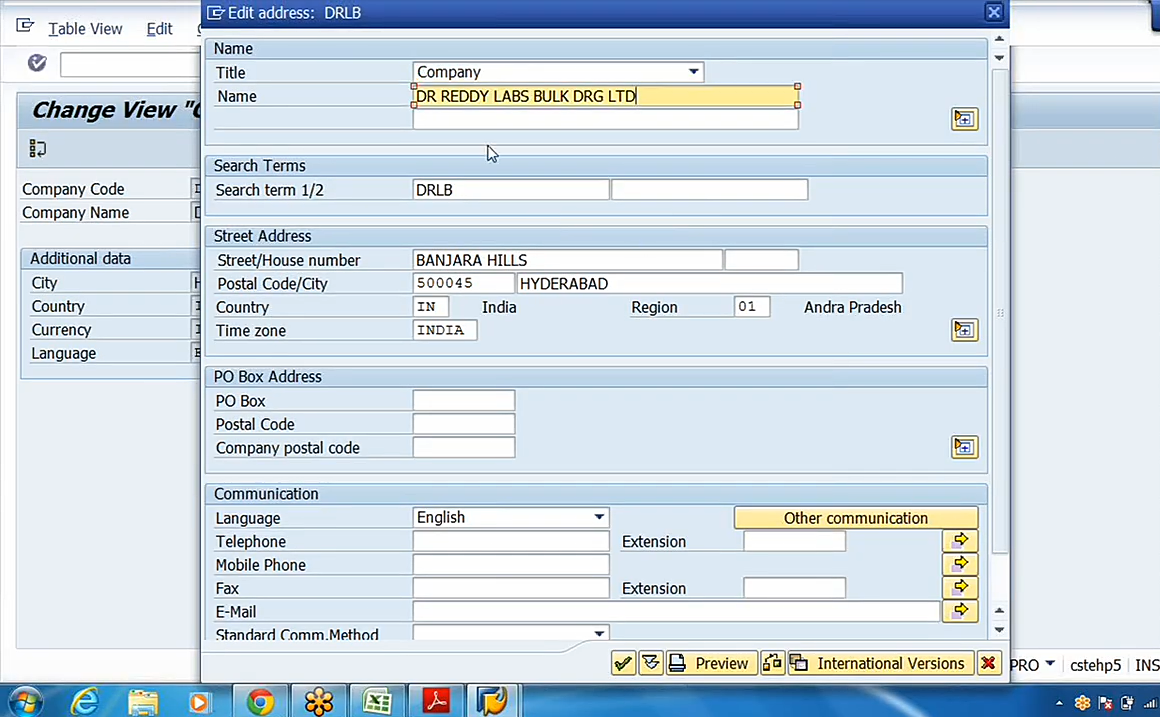Image resolution: width=1160 pixels, height=717 pixels.
Task: Click the scroll-up arrow at dialog top
Action: 999,38
